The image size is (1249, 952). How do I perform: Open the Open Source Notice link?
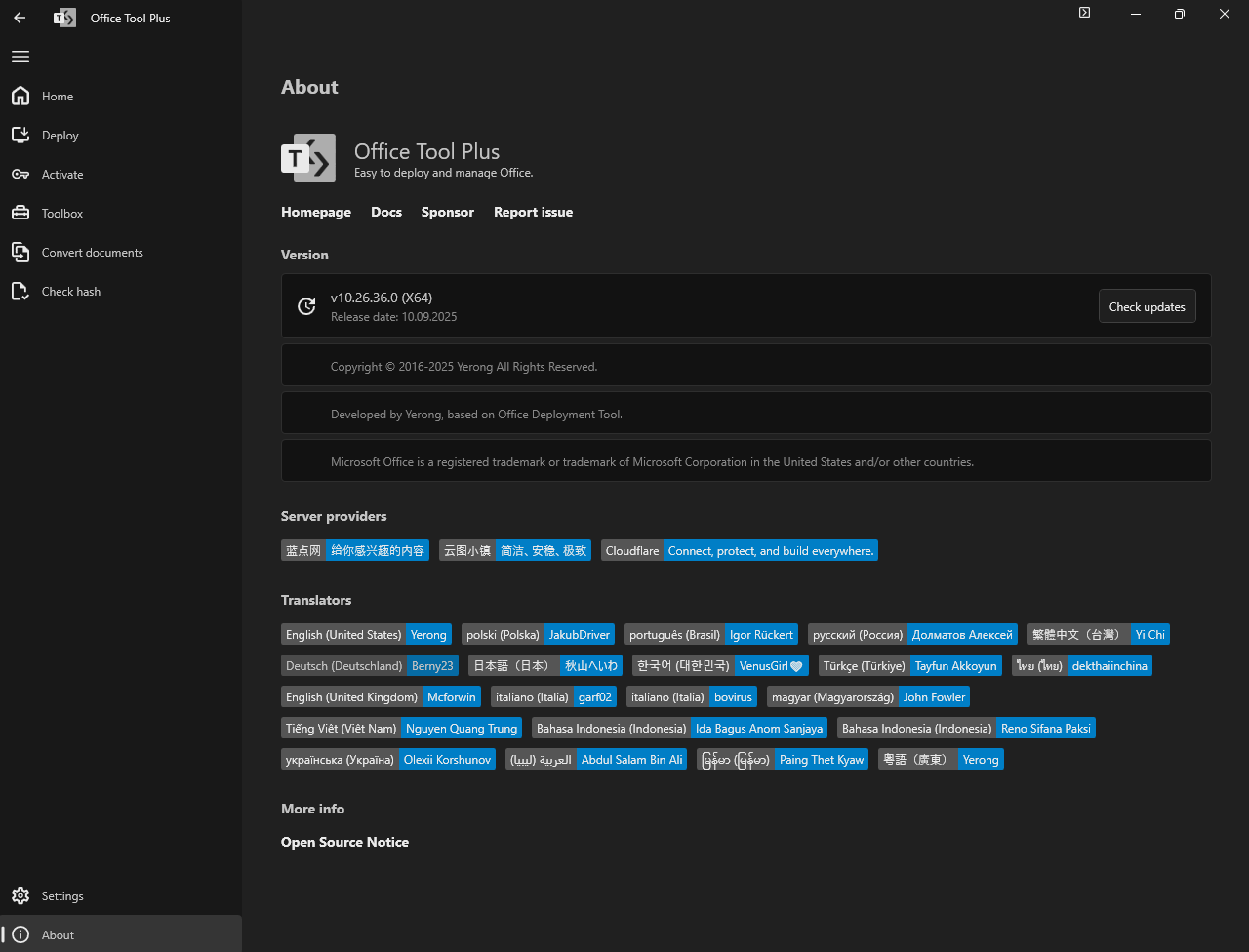tap(344, 842)
